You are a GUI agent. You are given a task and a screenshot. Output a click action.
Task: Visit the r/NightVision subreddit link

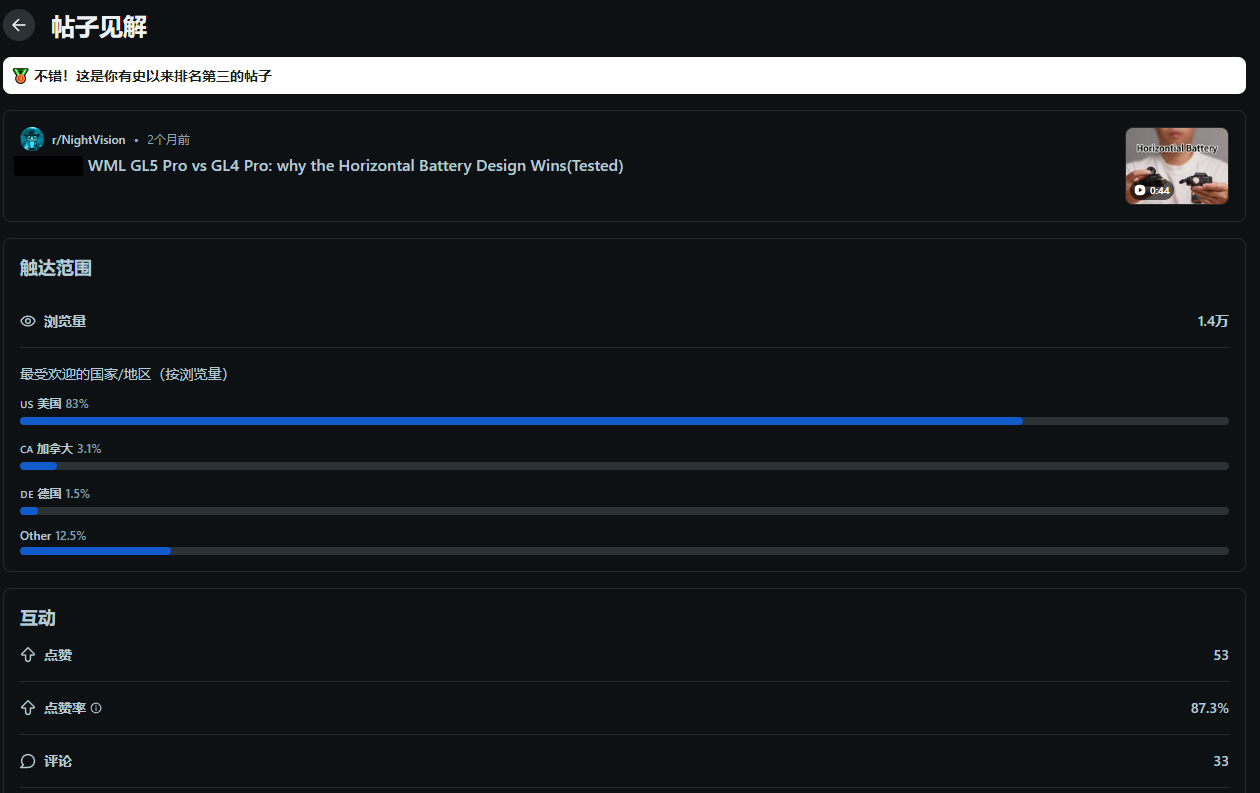coord(89,140)
